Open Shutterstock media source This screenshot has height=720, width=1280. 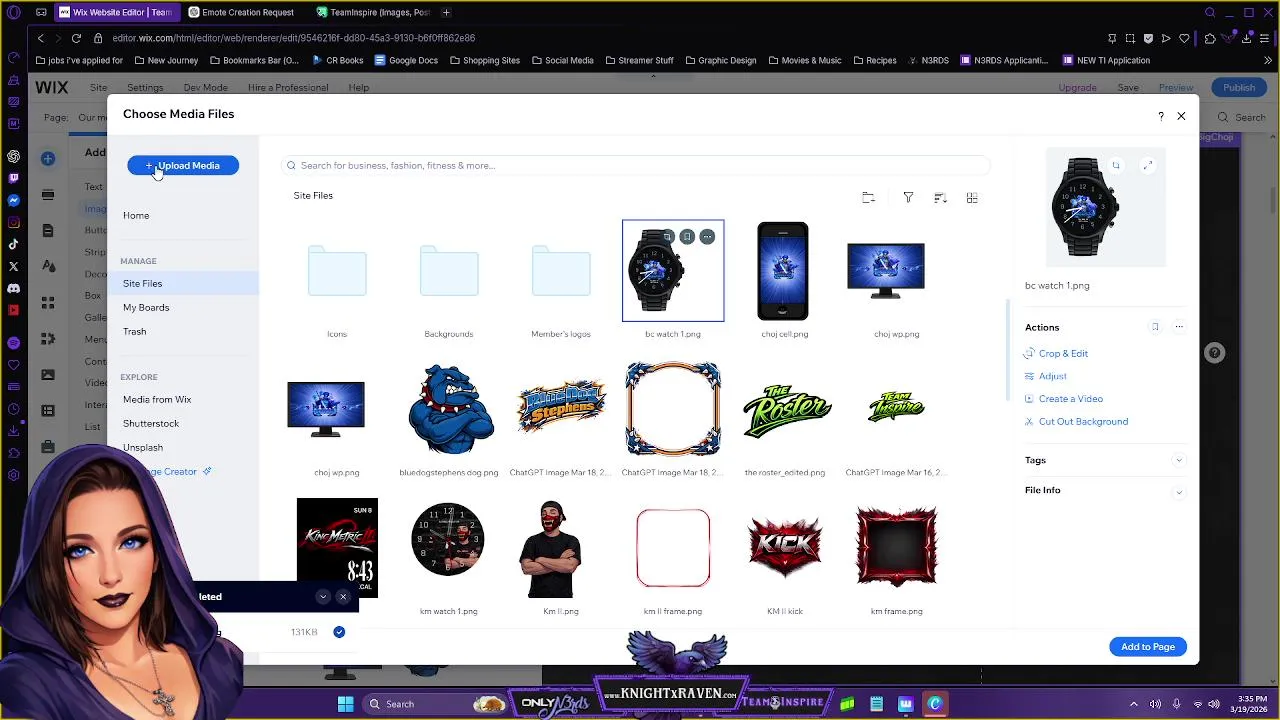coord(151,424)
